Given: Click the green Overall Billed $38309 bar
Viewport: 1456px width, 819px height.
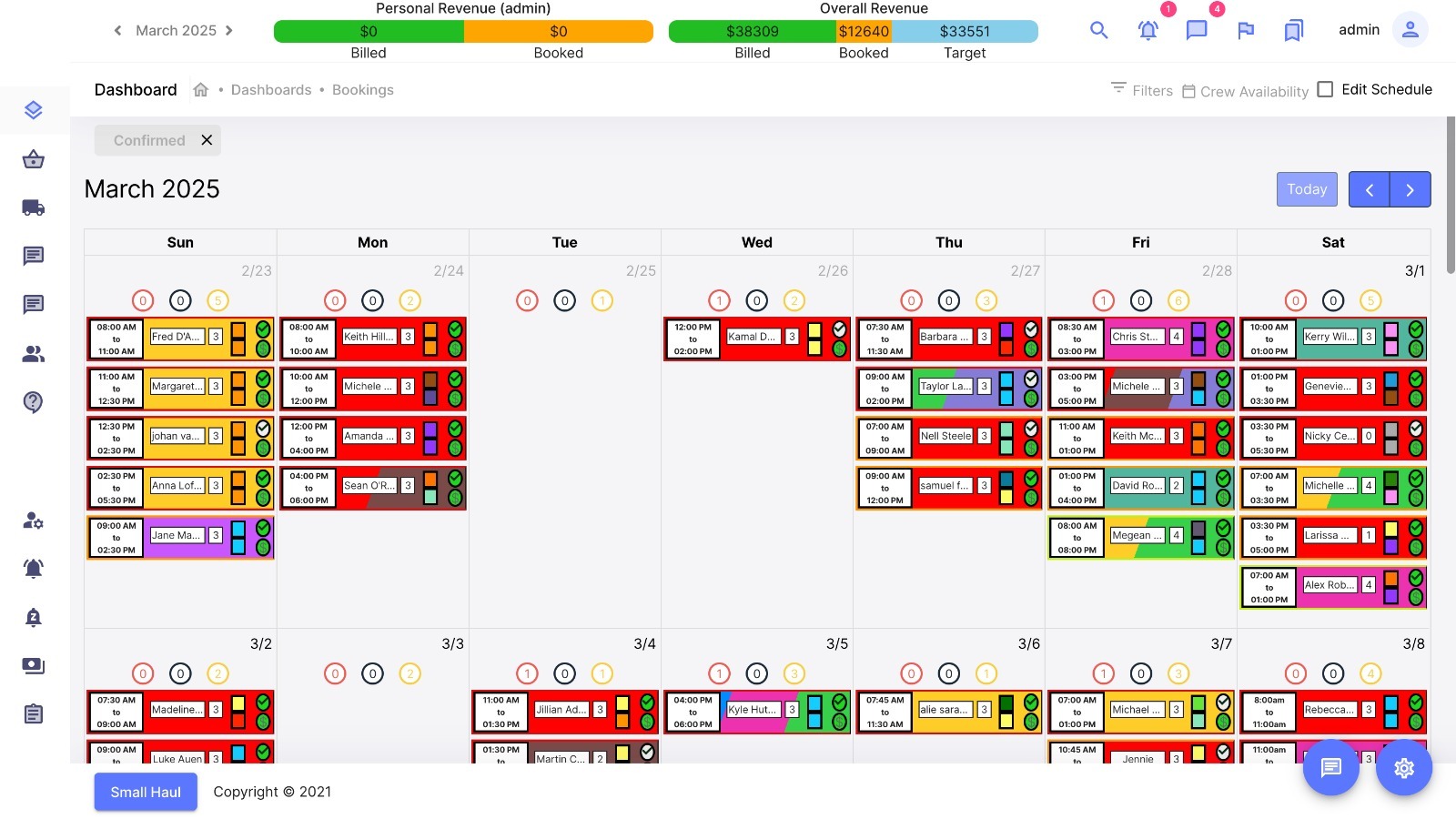Looking at the screenshot, I should click(752, 31).
